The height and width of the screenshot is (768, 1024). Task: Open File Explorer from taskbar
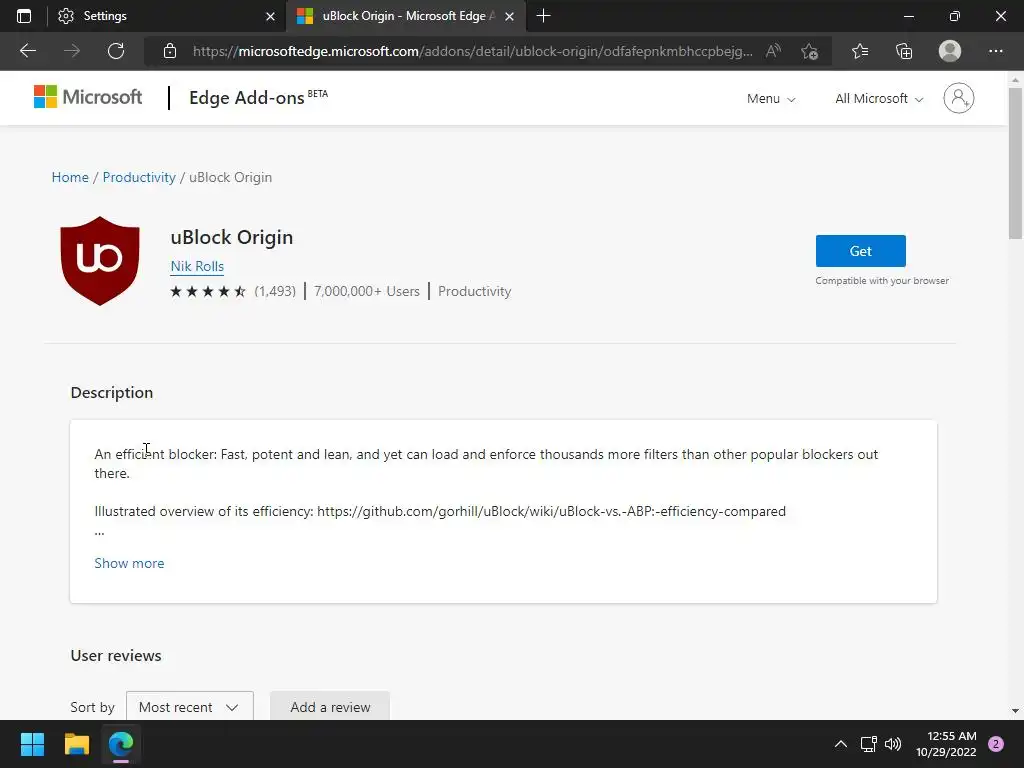[x=76, y=744]
